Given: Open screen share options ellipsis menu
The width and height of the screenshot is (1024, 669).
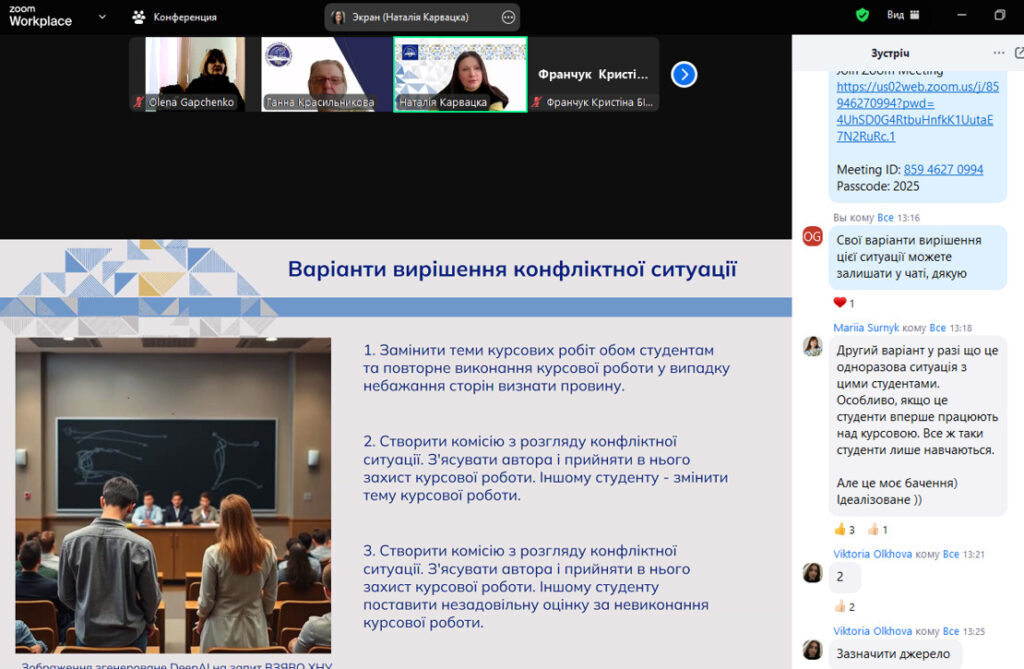Looking at the screenshot, I should pyautogui.click(x=508, y=17).
